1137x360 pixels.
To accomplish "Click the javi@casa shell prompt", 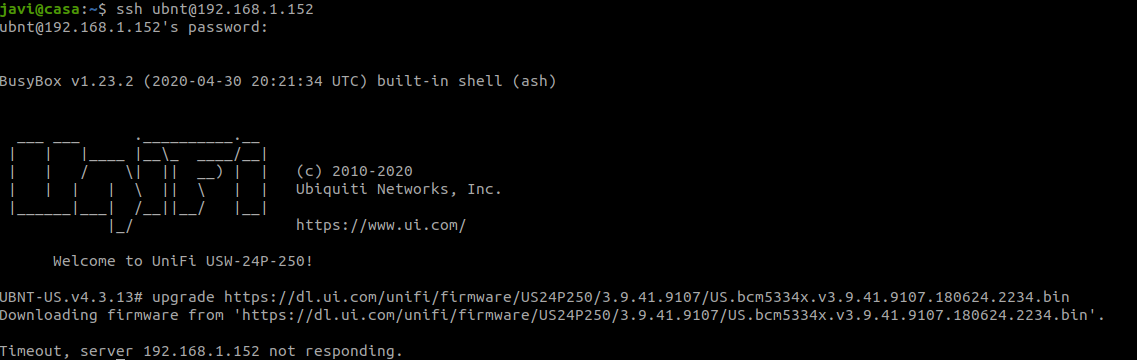I will coord(53,9).
